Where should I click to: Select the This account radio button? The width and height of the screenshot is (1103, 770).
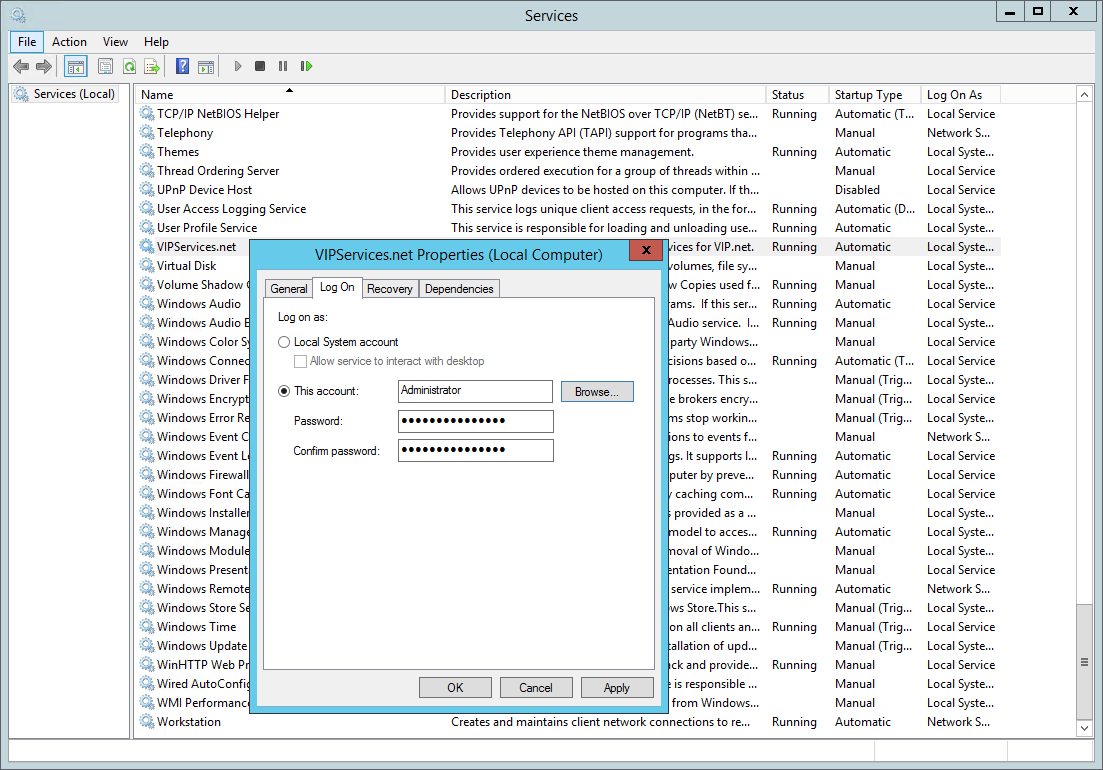point(284,391)
